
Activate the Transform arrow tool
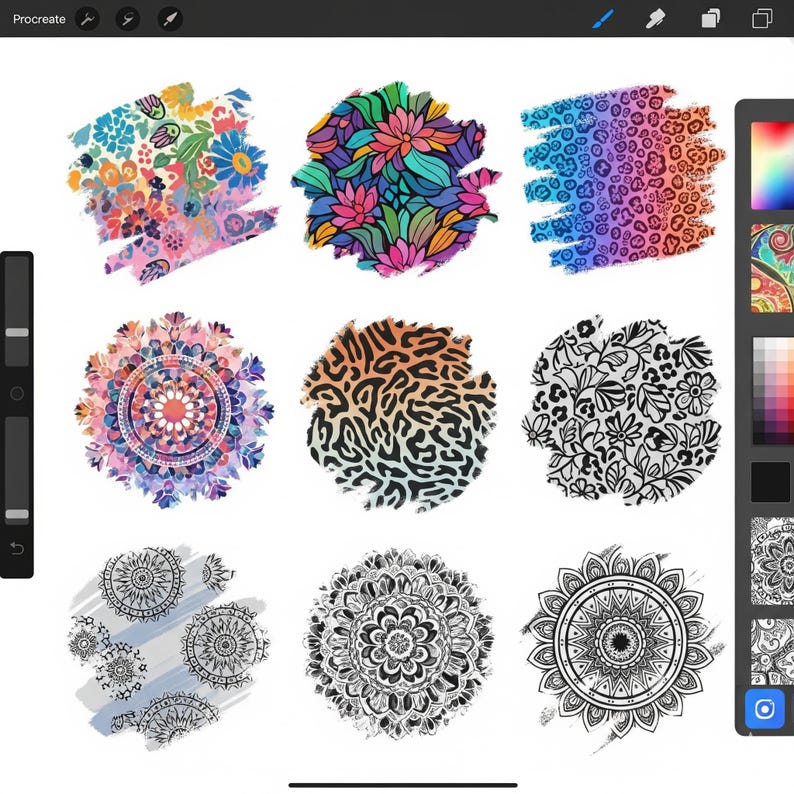(170, 19)
